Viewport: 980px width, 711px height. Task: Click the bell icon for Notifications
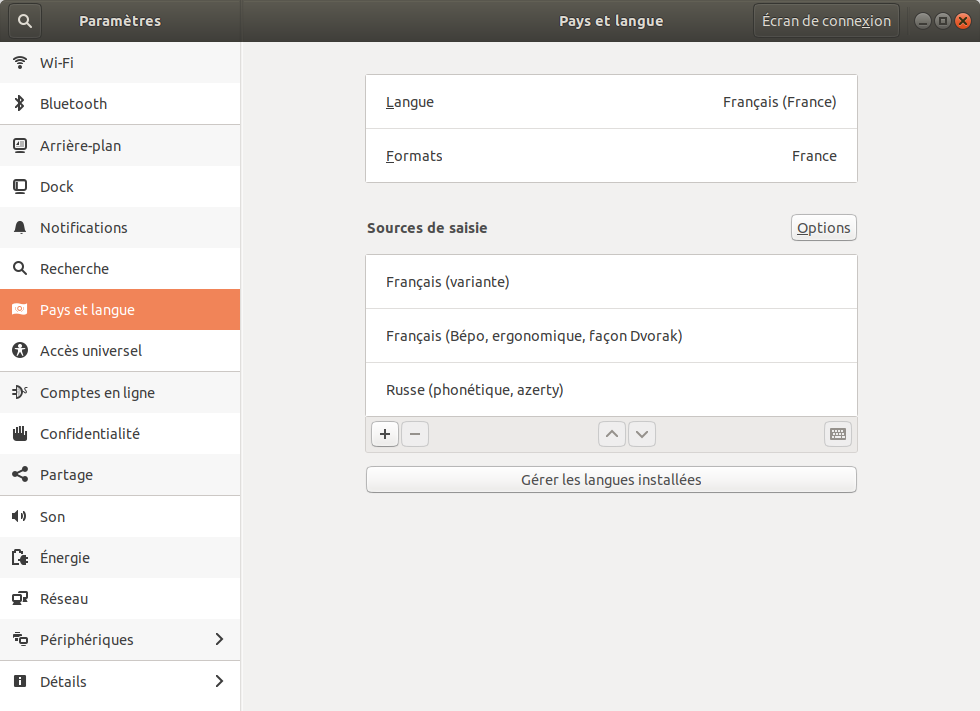(20, 227)
